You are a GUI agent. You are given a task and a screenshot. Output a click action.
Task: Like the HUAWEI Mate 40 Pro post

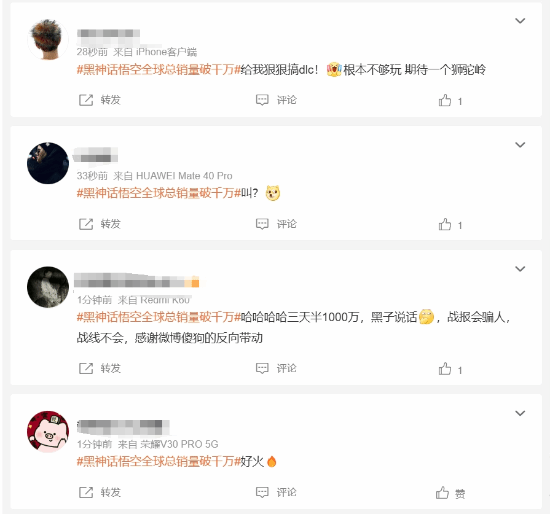tap(450, 225)
